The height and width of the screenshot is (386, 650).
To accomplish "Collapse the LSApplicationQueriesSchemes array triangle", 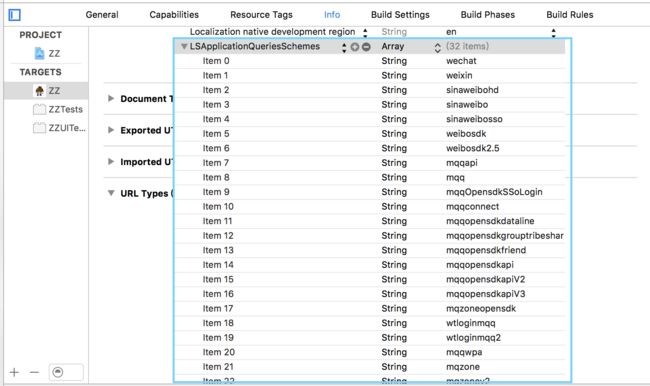I will [184, 46].
